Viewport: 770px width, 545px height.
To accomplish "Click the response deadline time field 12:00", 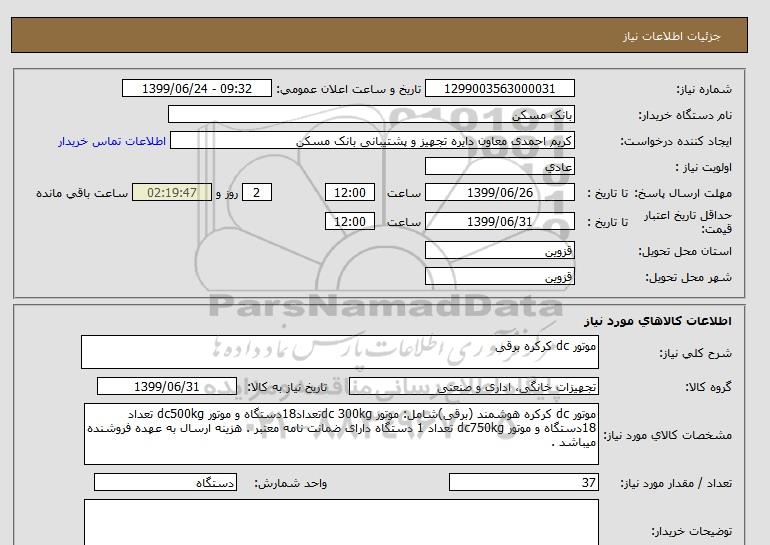I will coord(350,193).
